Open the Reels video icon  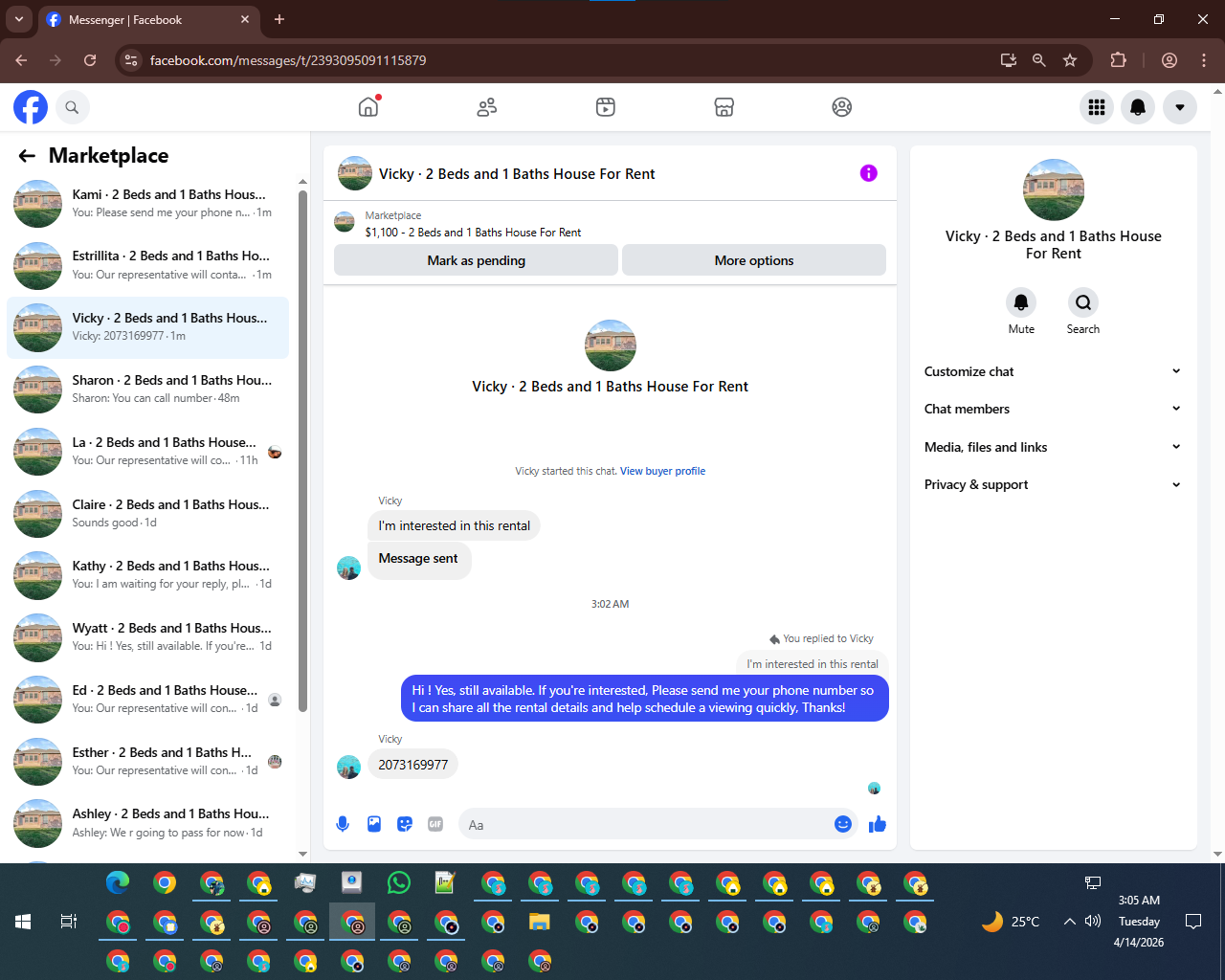click(606, 107)
